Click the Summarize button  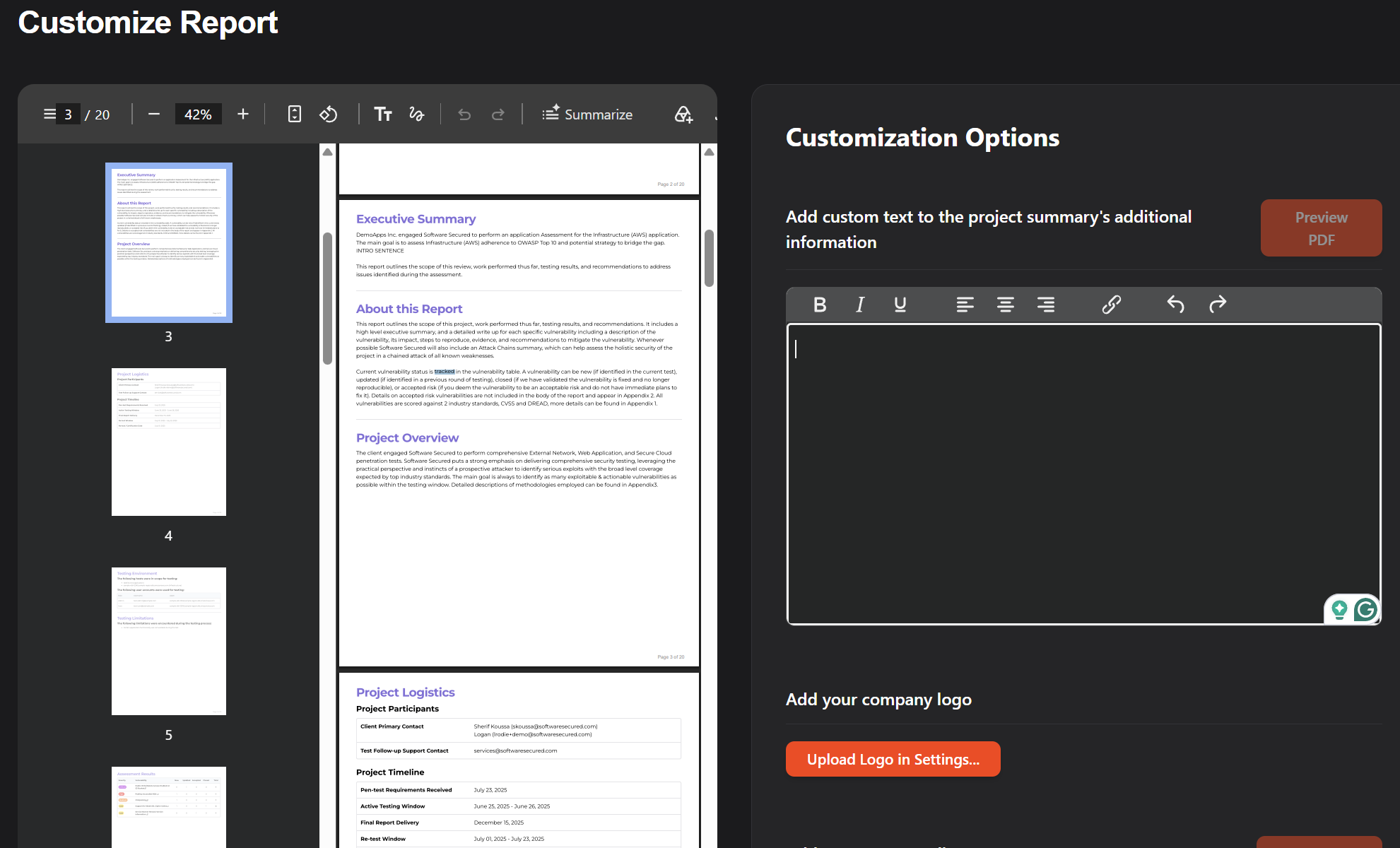pyautogui.click(x=587, y=114)
